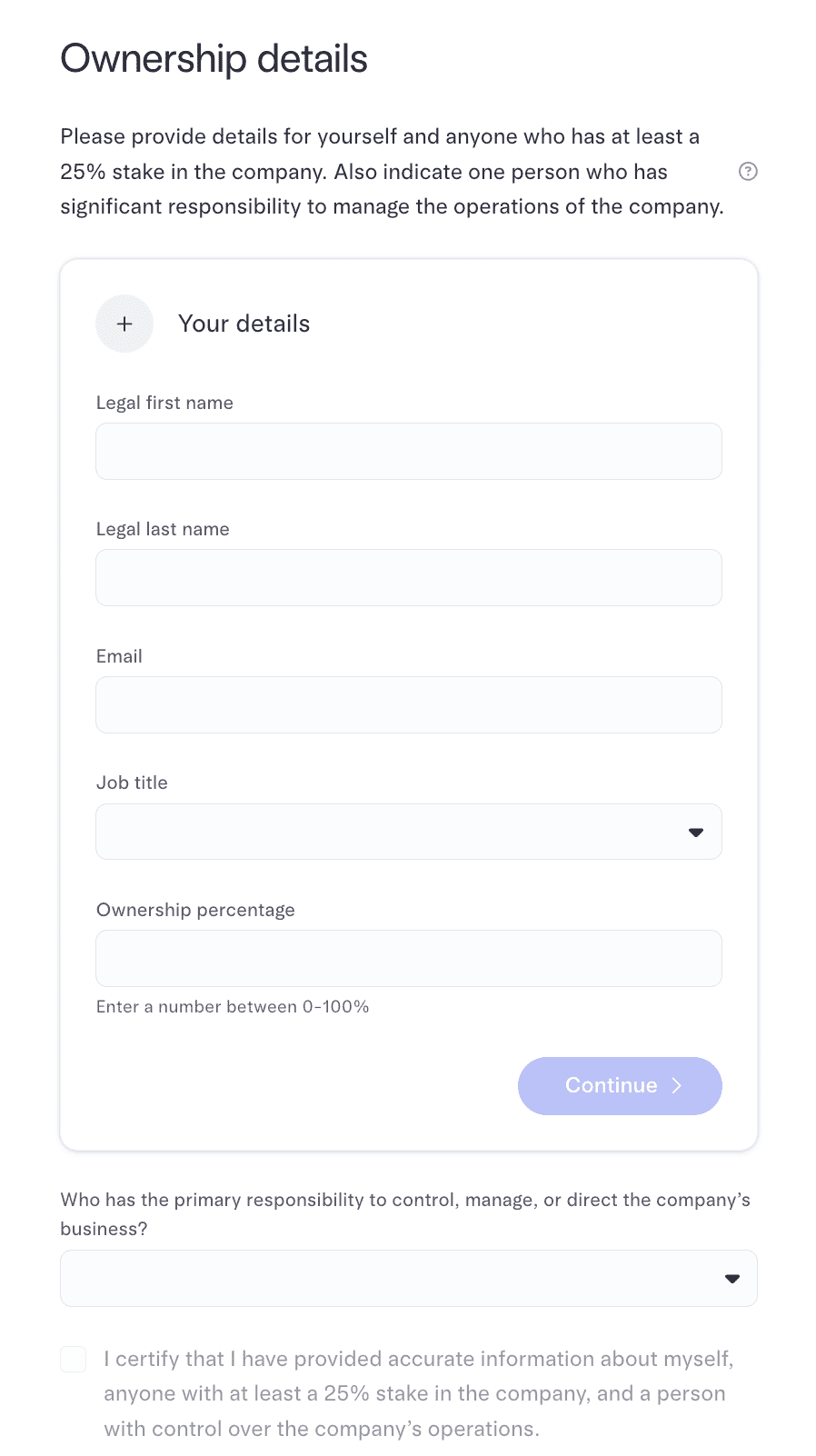Click the Ownership percentage input
816x1456 pixels.
(409, 959)
